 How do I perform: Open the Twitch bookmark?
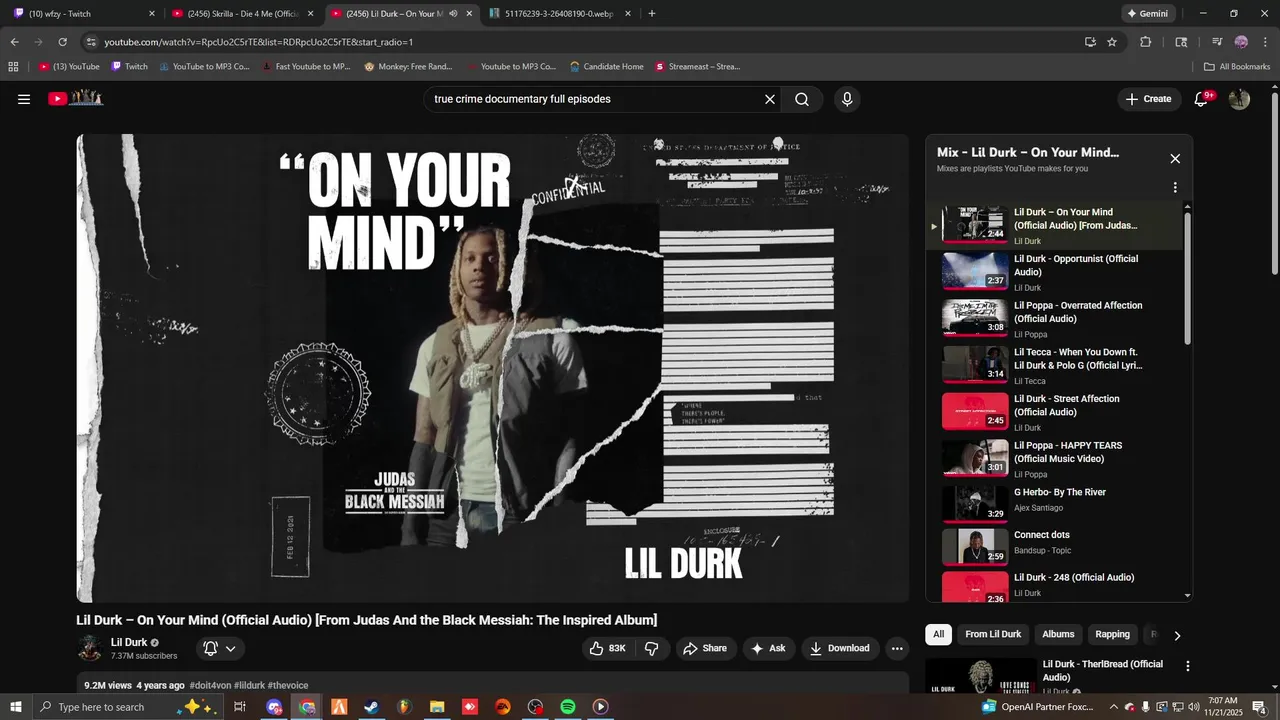point(129,67)
